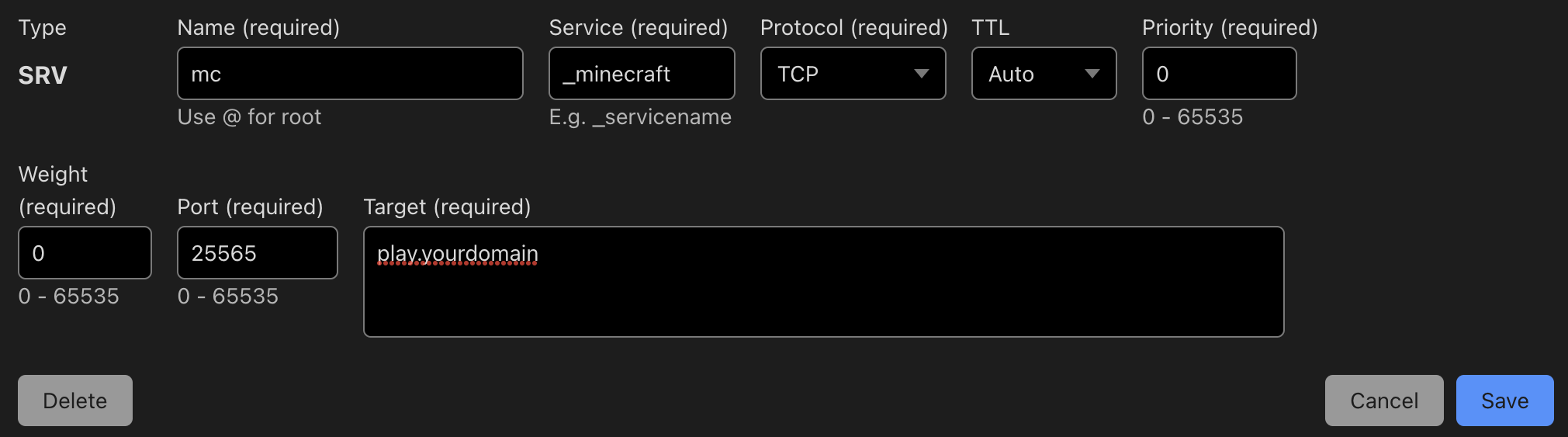The image size is (1568, 437).
Task: Cancel editing the SRV record
Action: point(1383,401)
